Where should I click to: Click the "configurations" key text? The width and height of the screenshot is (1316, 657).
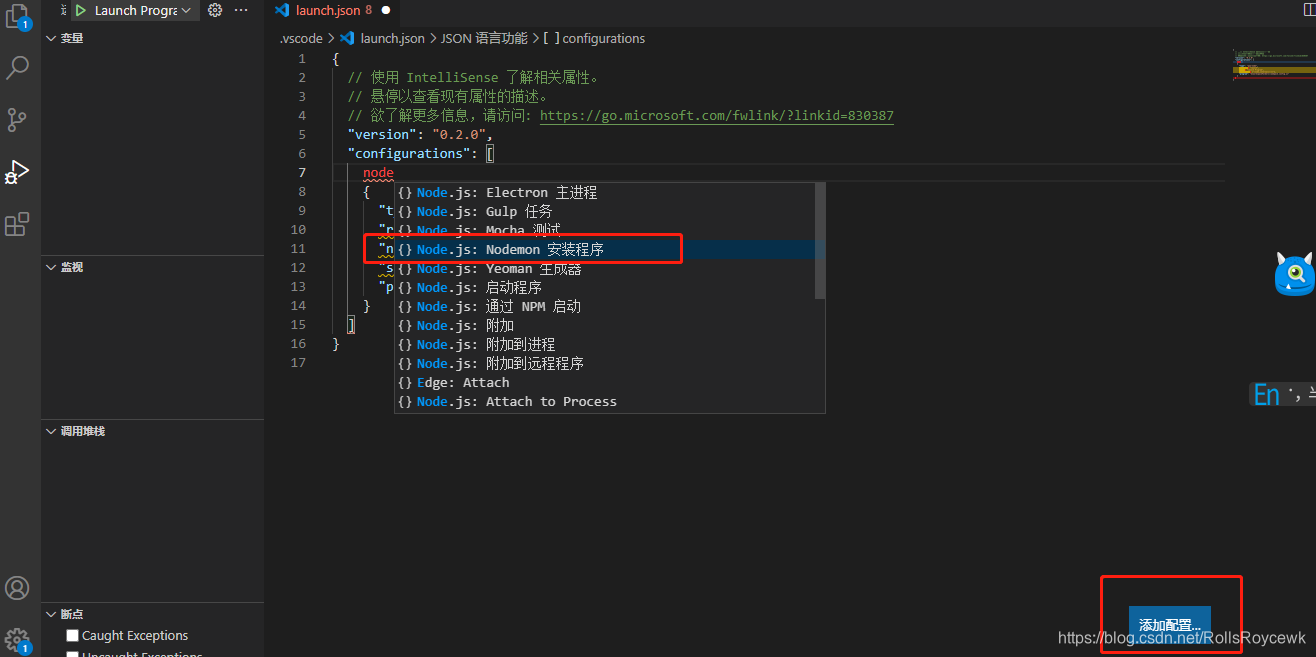point(409,153)
